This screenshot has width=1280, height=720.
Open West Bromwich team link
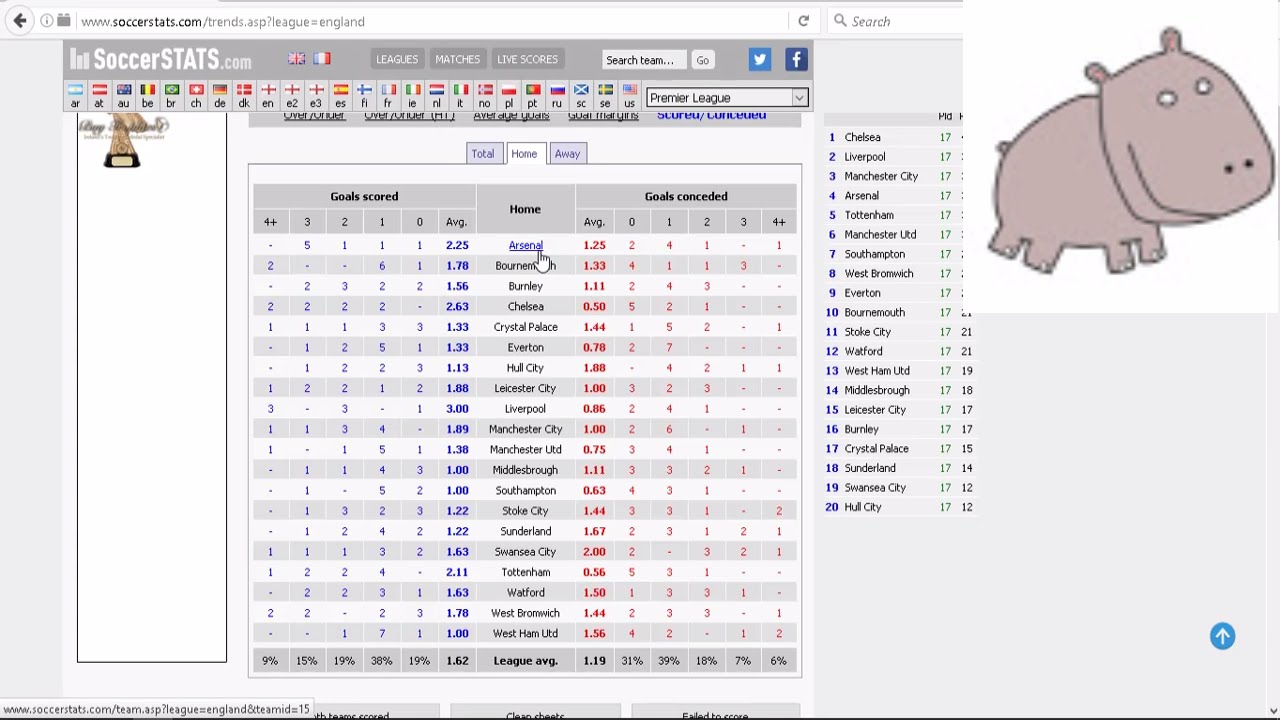pyautogui.click(x=525, y=613)
